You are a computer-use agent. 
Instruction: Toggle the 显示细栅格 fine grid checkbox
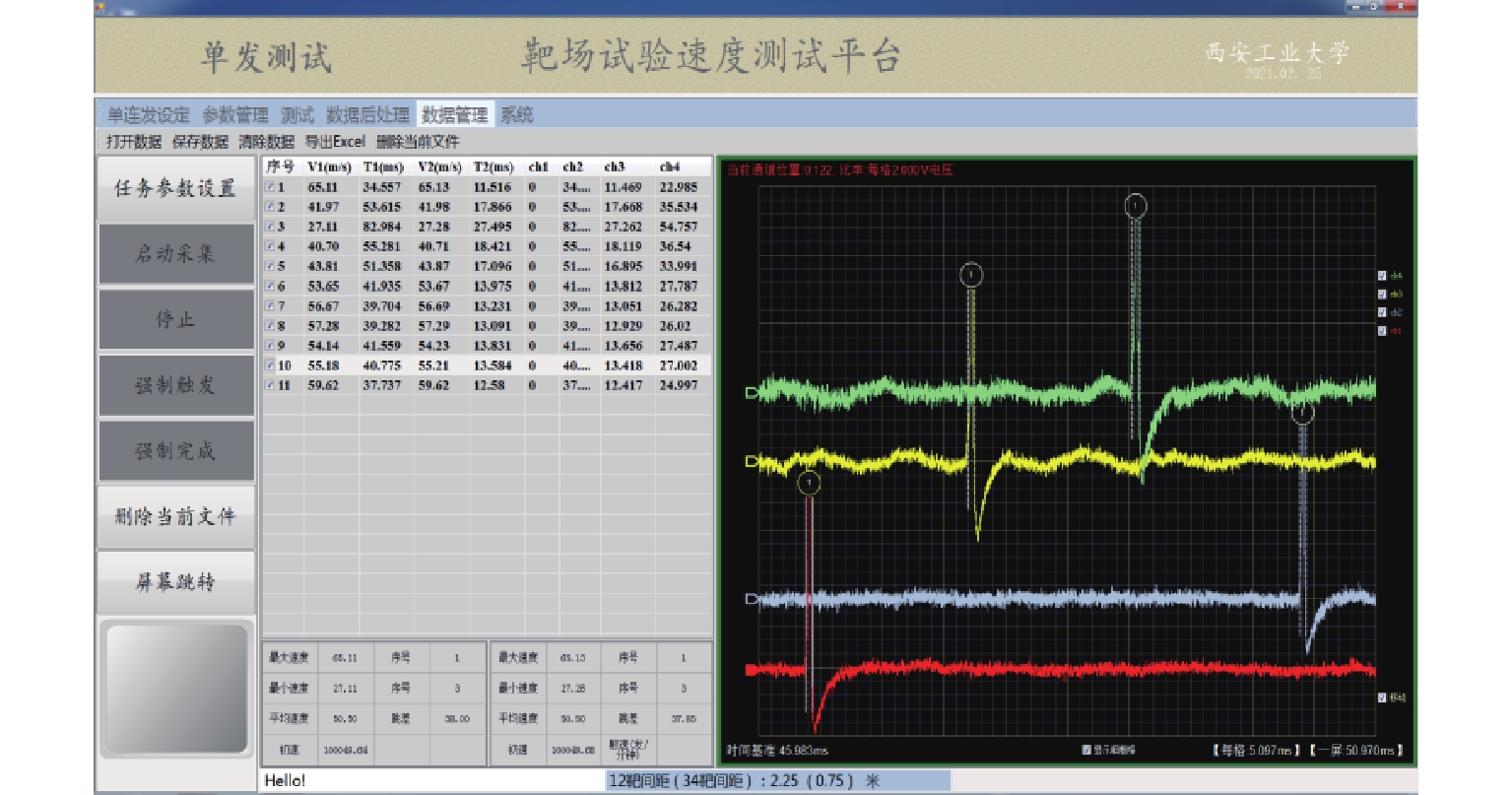click(1086, 750)
